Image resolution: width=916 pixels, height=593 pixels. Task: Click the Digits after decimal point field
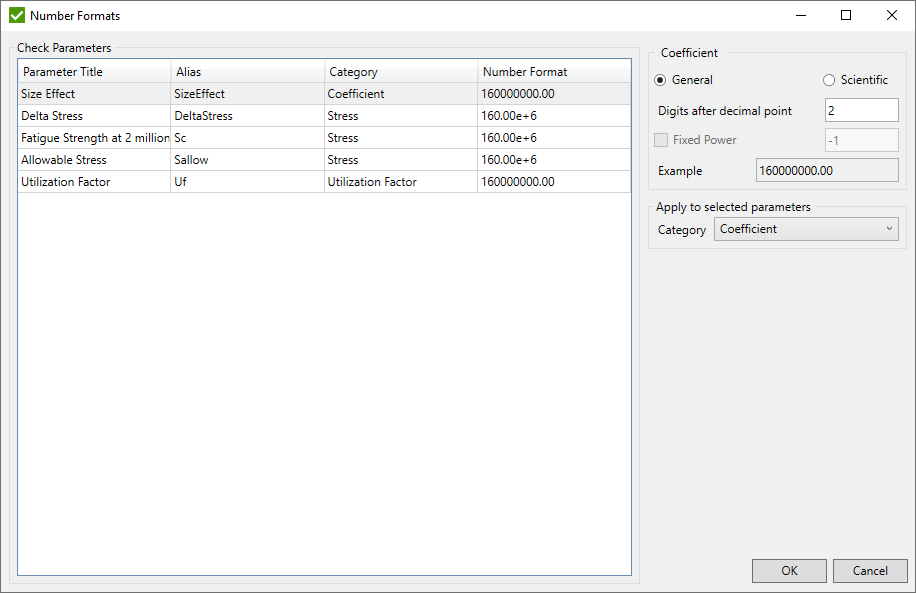coord(861,110)
